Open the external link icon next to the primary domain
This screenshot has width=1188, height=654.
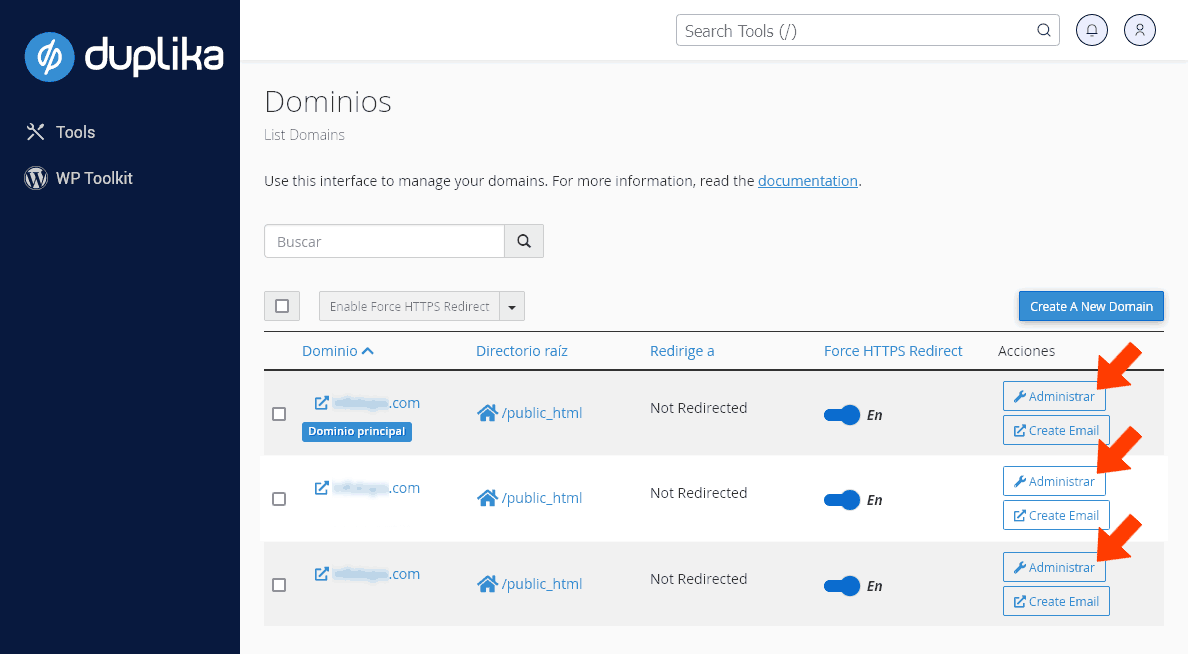click(321, 402)
